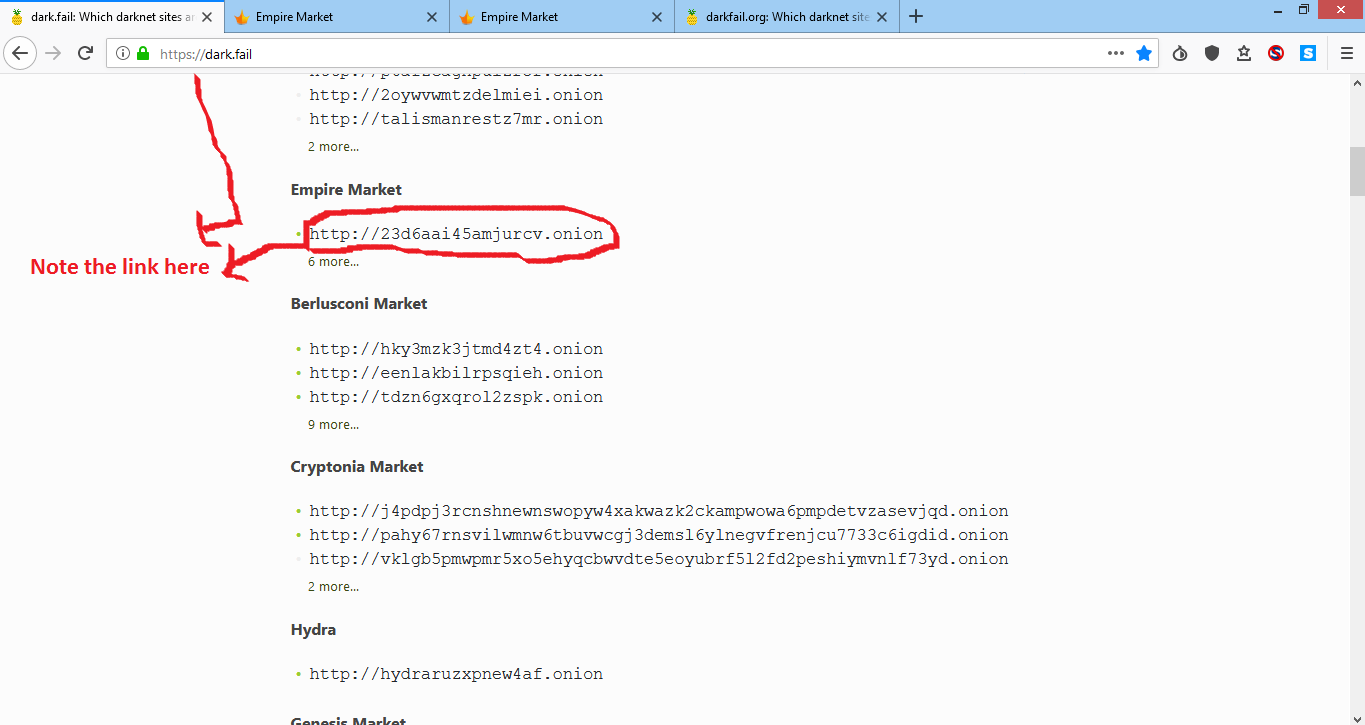Click the https://dark.fail address bar
Screen dimensions: 1365x725
coord(630,54)
